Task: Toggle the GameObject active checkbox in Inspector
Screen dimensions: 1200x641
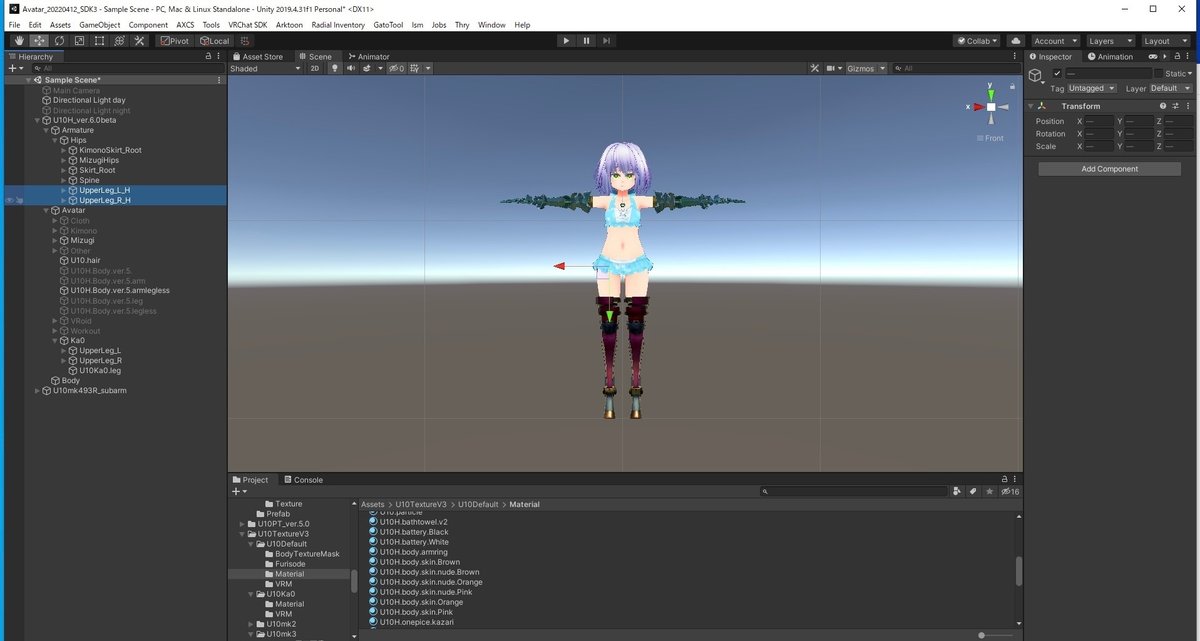Action: coord(1057,74)
